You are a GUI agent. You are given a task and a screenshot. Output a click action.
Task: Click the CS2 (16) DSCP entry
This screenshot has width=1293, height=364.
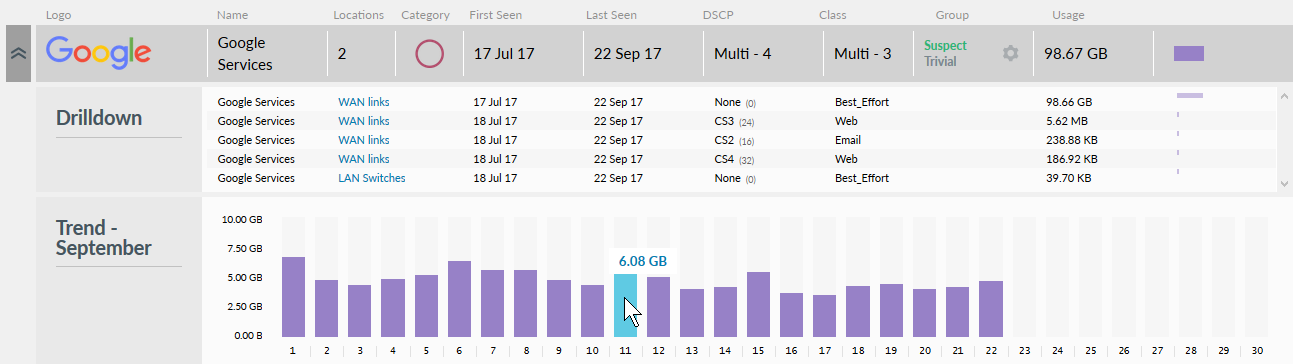point(735,140)
